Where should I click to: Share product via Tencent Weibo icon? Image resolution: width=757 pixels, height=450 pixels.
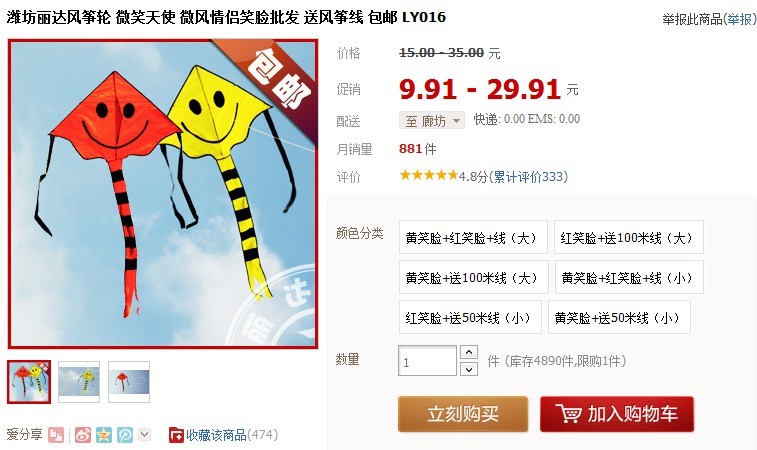tap(125, 435)
